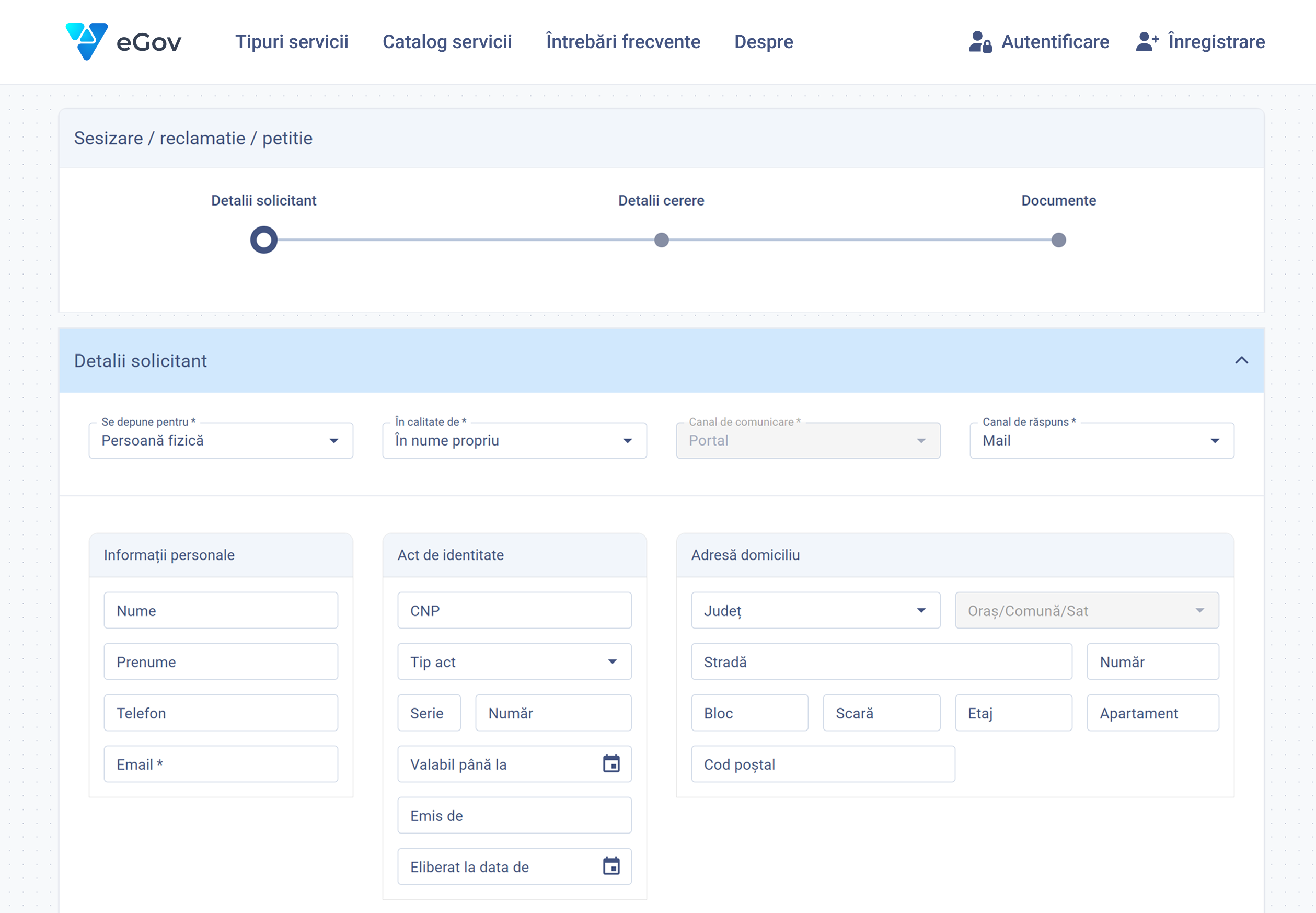Screen dimensions: 1316x913
Task: Expand the Canal de răspuns dropdown
Action: pos(1101,440)
